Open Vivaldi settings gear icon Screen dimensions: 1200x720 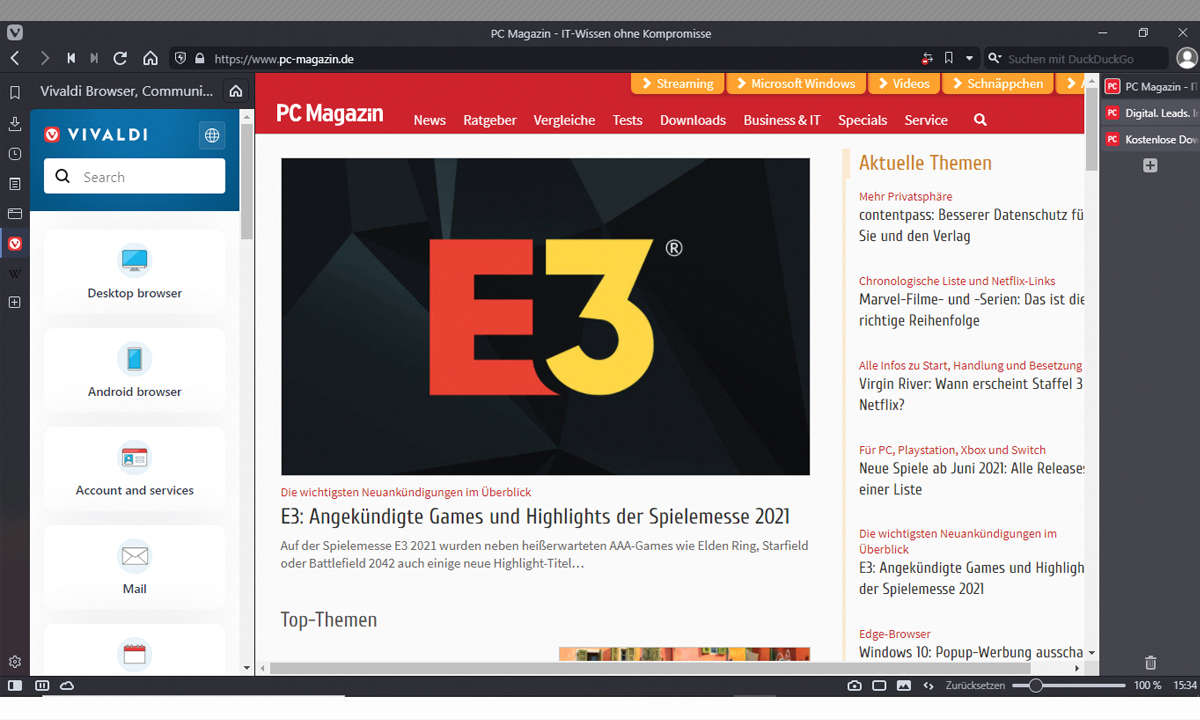[x=15, y=662]
